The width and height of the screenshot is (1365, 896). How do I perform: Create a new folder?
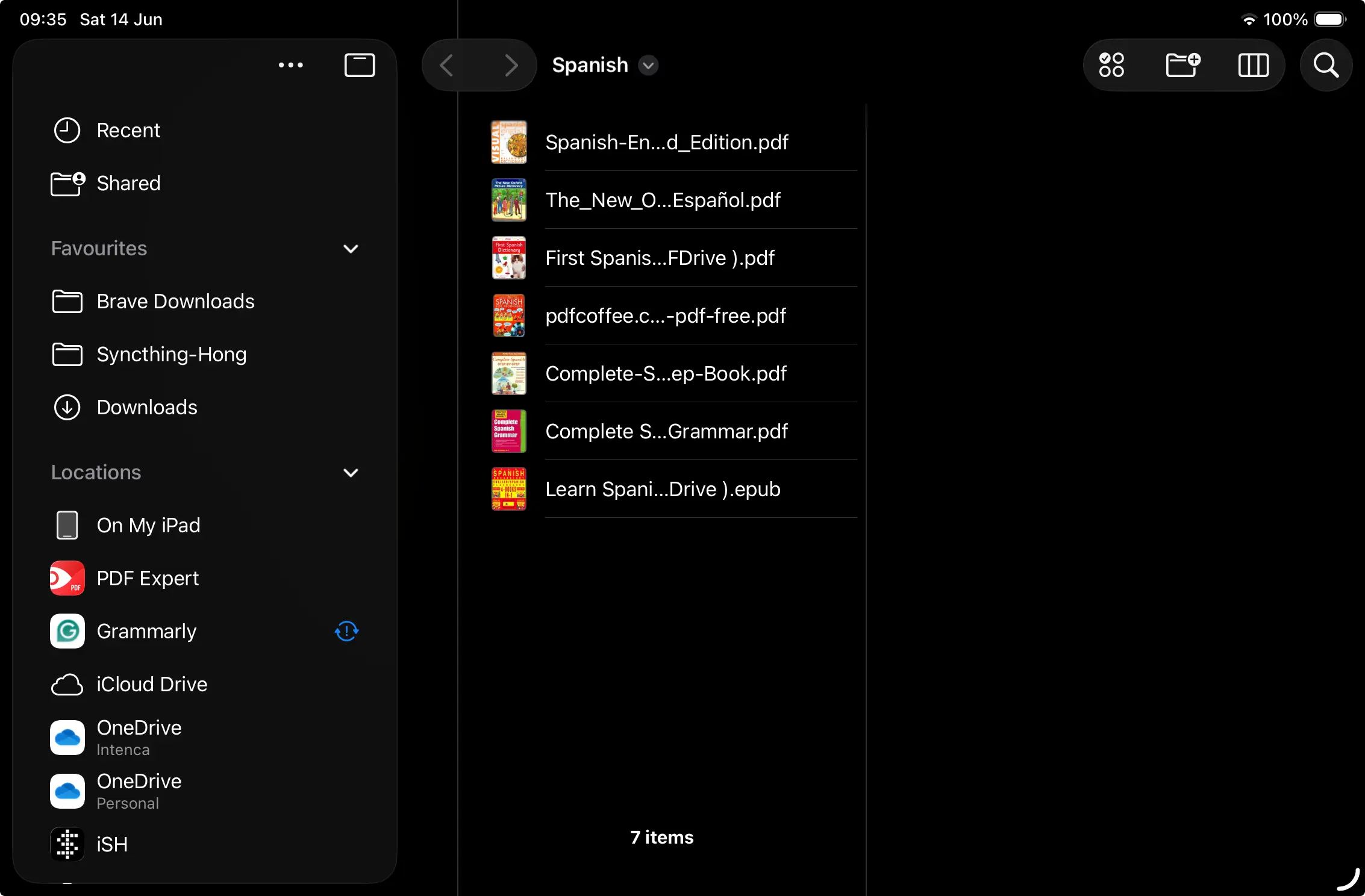coord(1182,65)
